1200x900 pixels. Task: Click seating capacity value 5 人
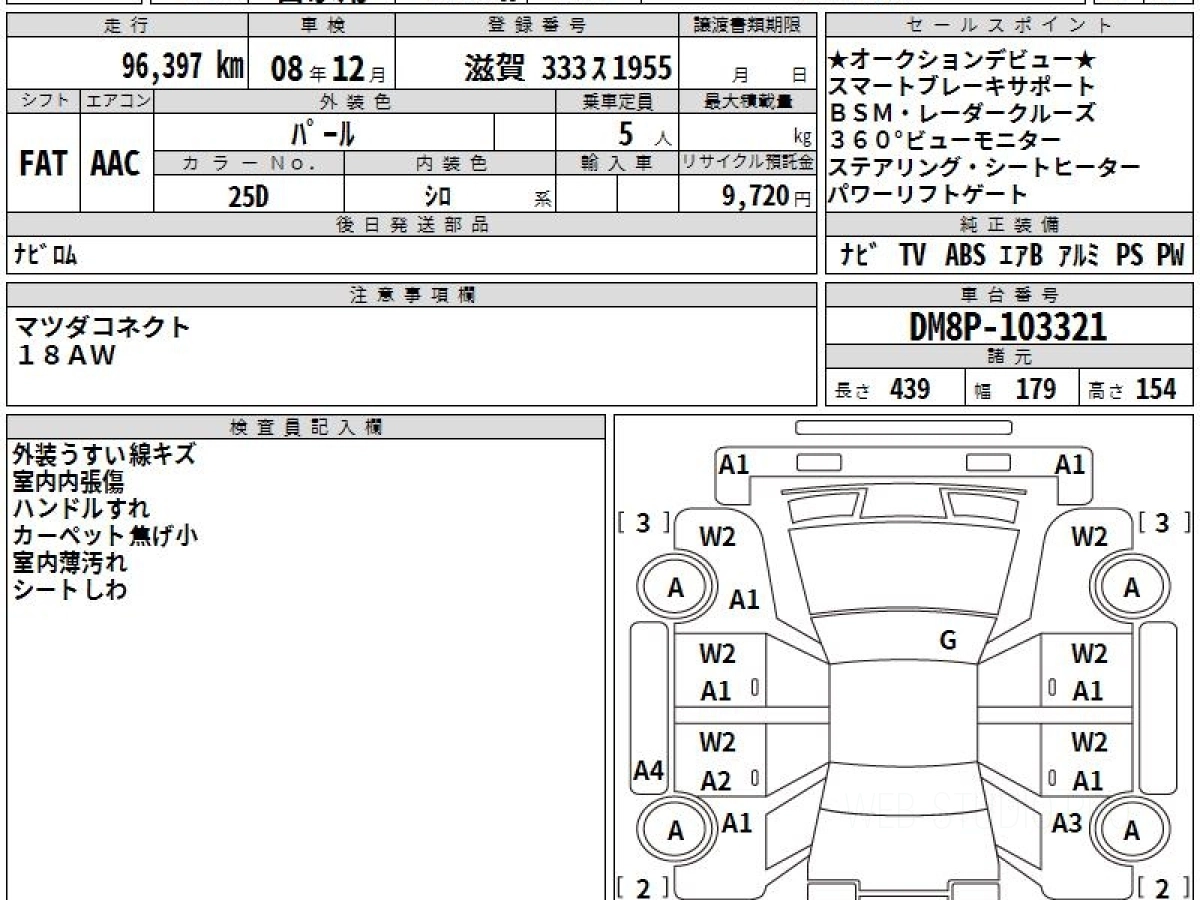tap(644, 132)
